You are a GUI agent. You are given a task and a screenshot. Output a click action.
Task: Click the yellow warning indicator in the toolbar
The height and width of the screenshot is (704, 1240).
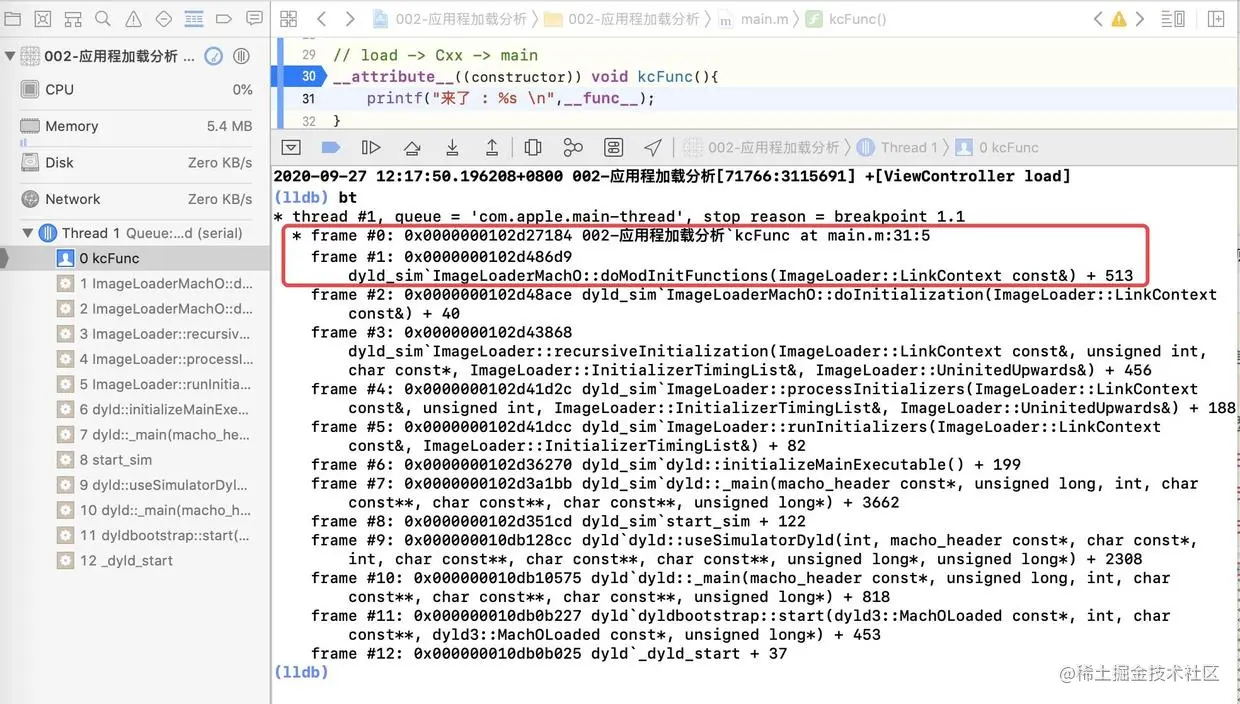click(x=1117, y=18)
